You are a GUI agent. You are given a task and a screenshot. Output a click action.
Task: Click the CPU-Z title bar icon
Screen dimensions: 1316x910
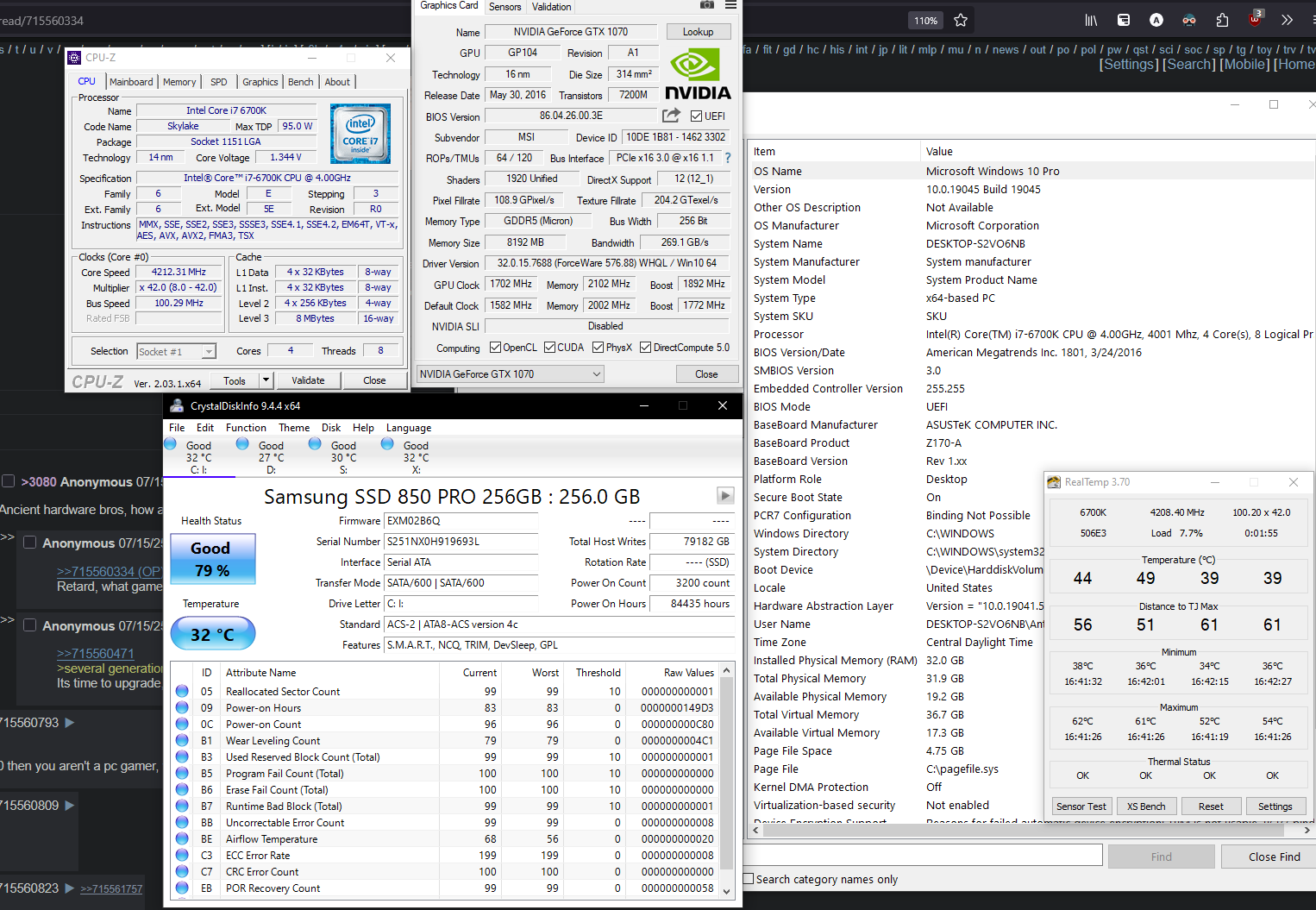point(74,58)
